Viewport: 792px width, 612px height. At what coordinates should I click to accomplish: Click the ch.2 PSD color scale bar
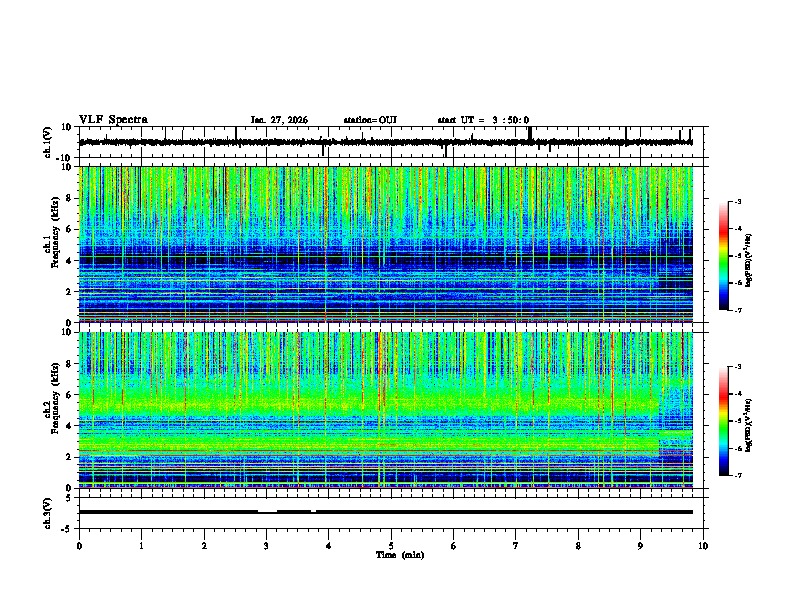(724, 421)
